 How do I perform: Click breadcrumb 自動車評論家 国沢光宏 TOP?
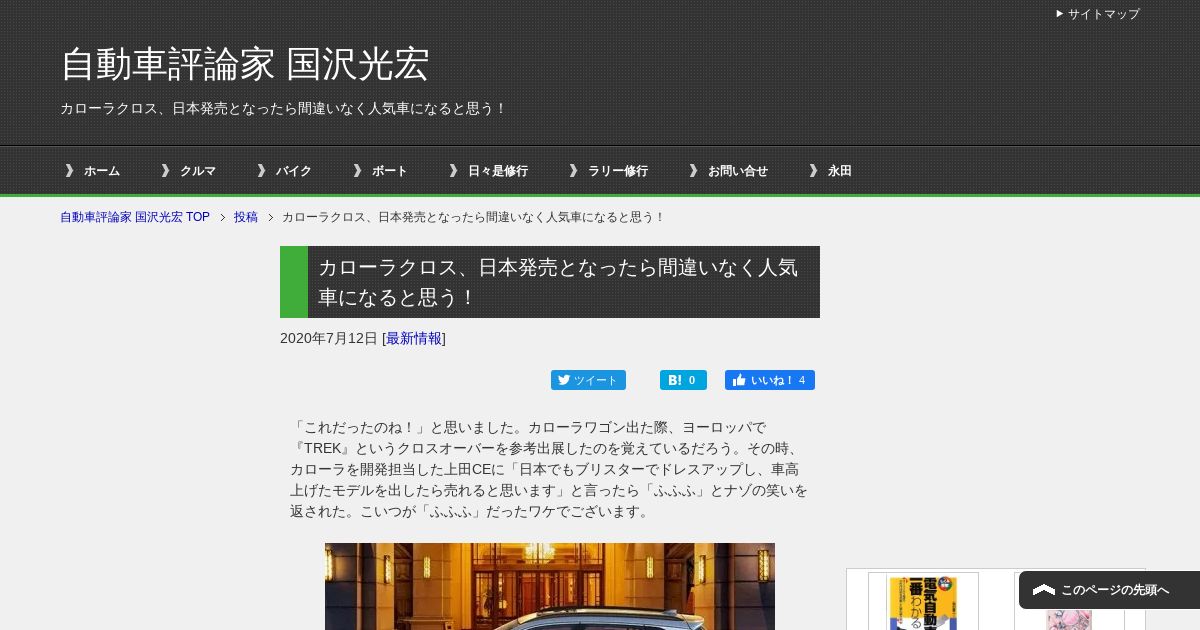[x=135, y=217]
